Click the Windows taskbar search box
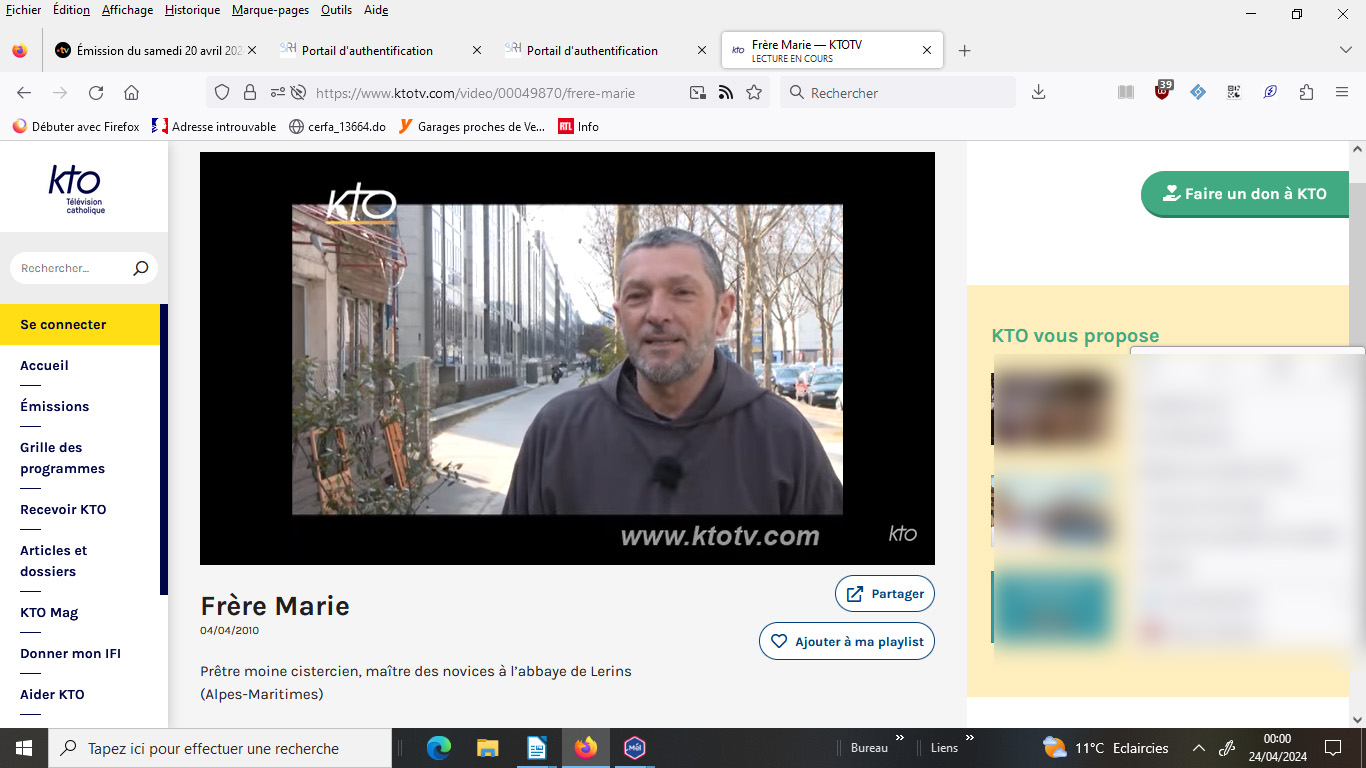This screenshot has height=768, width=1366. [x=220, y=748]
